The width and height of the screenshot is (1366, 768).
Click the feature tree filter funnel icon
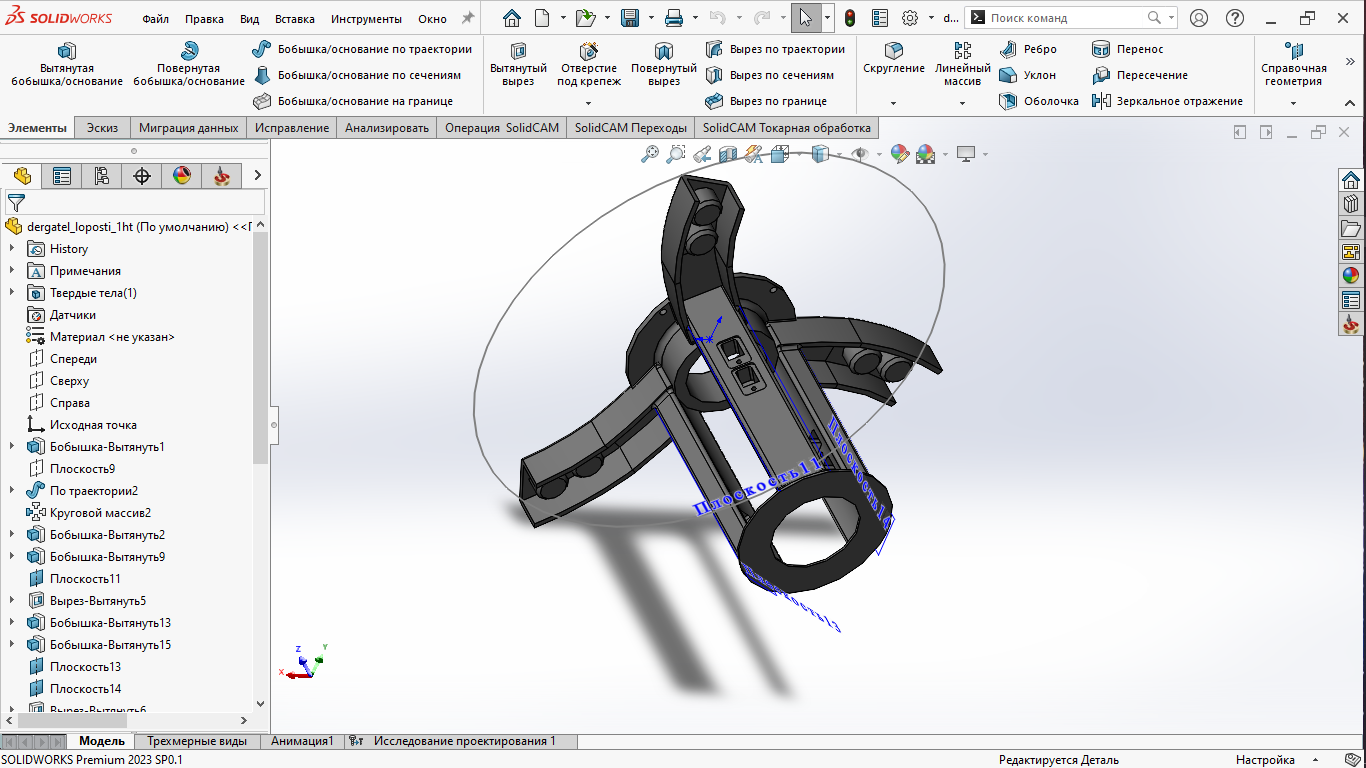pyautogui.click(x=16, y=203)
